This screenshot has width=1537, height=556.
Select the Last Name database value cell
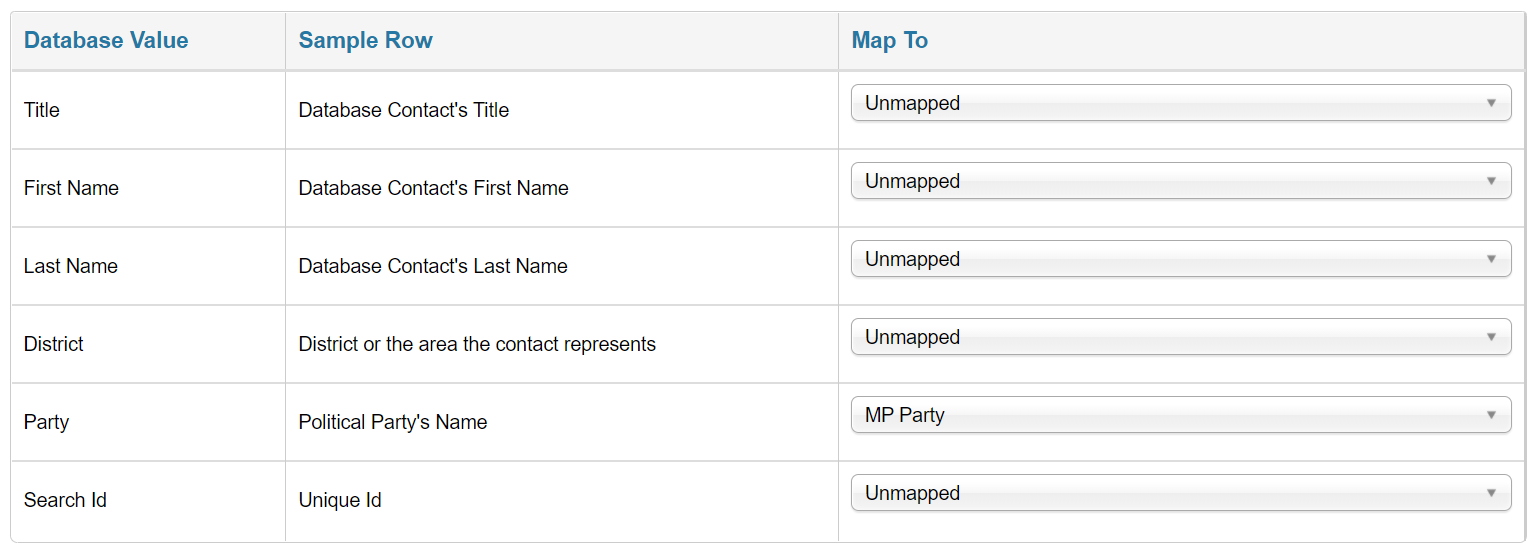click(71, 266)
